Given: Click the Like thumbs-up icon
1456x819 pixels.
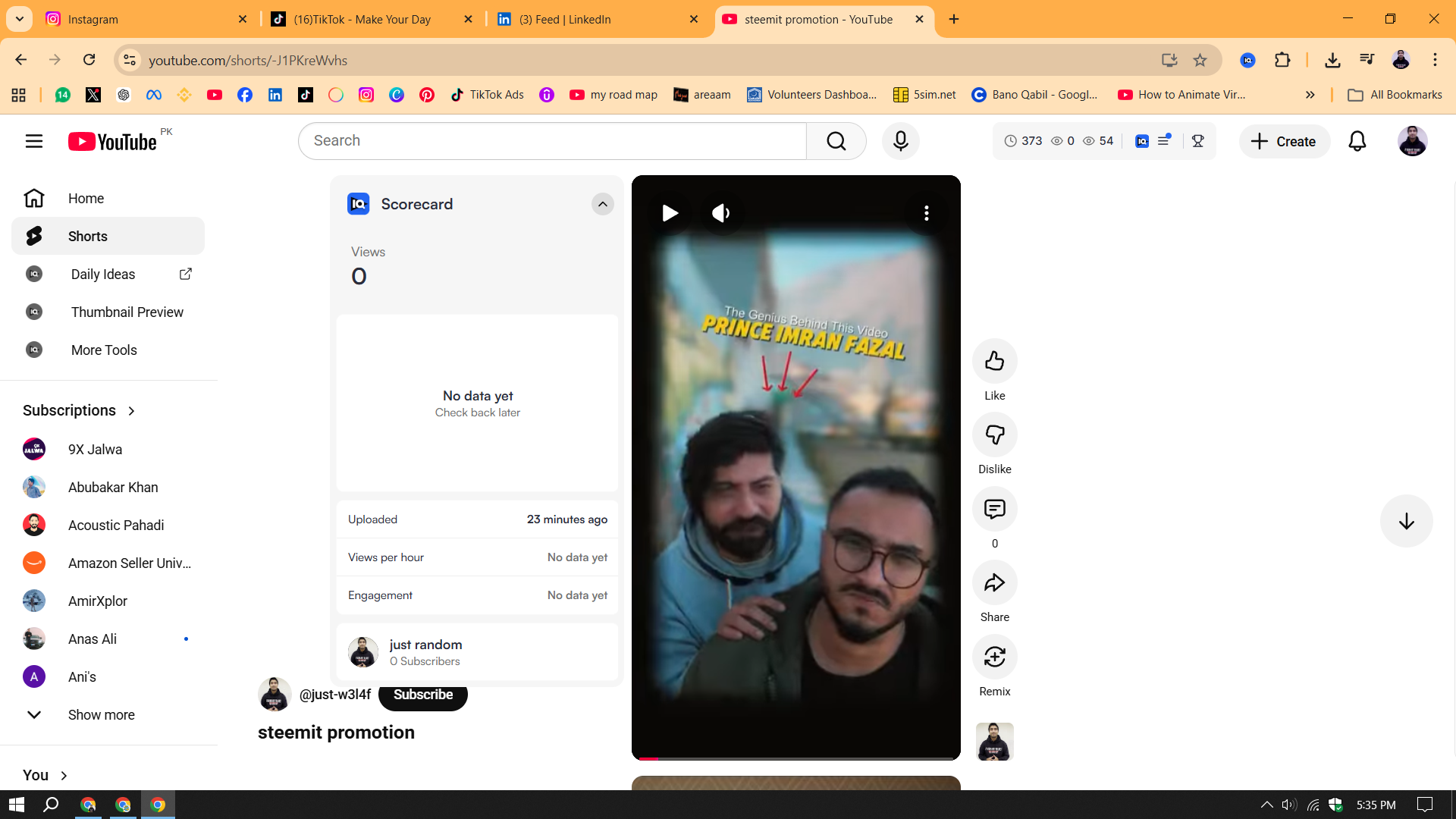Looking at the screenshot, I should pyautogui.click(x=994, y=361).
